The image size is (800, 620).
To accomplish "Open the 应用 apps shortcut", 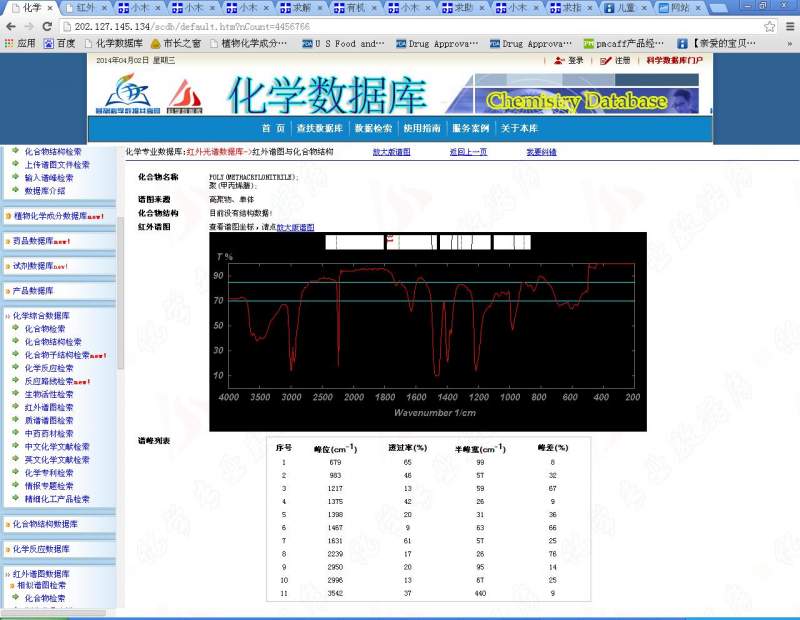I will (x=20, y=43).
